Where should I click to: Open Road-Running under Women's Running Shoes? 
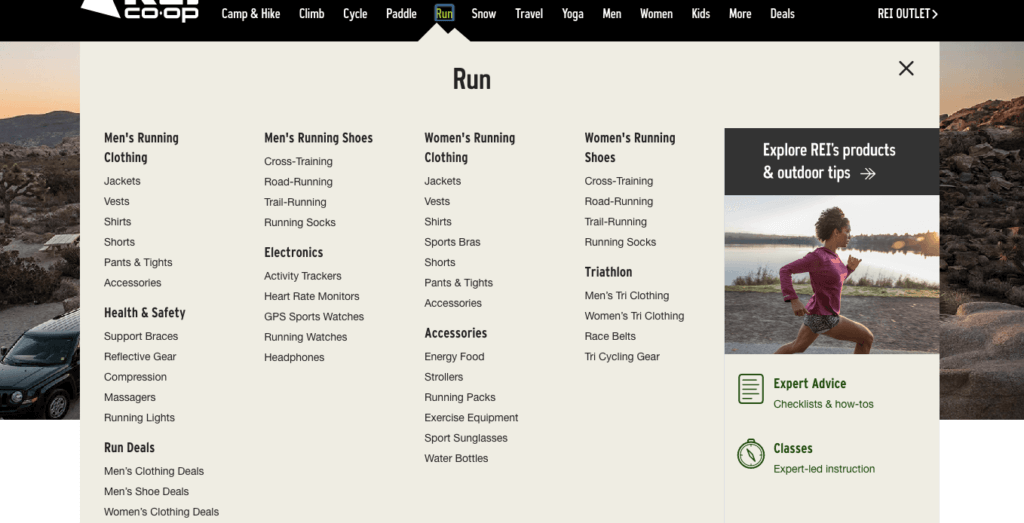pos(618,201)
